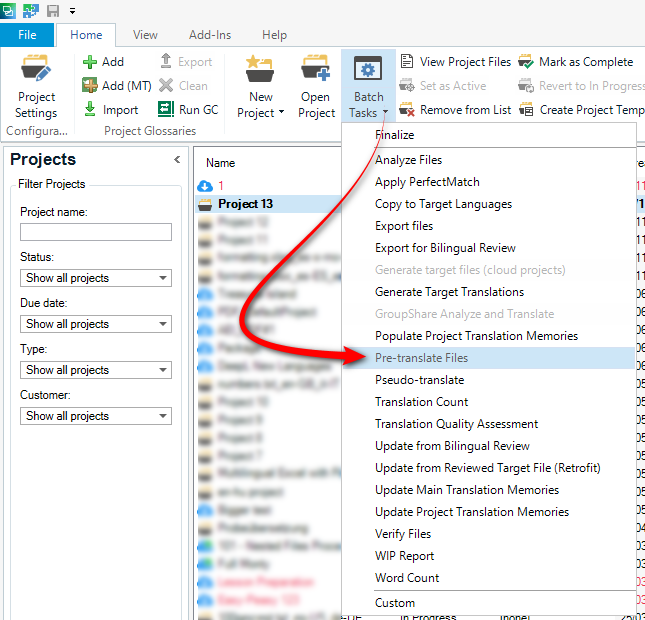Image resolution: width=645 pixels, height=620 pixels.
Task: Click the application logo icon at top-left
Action: coord(8,10)
